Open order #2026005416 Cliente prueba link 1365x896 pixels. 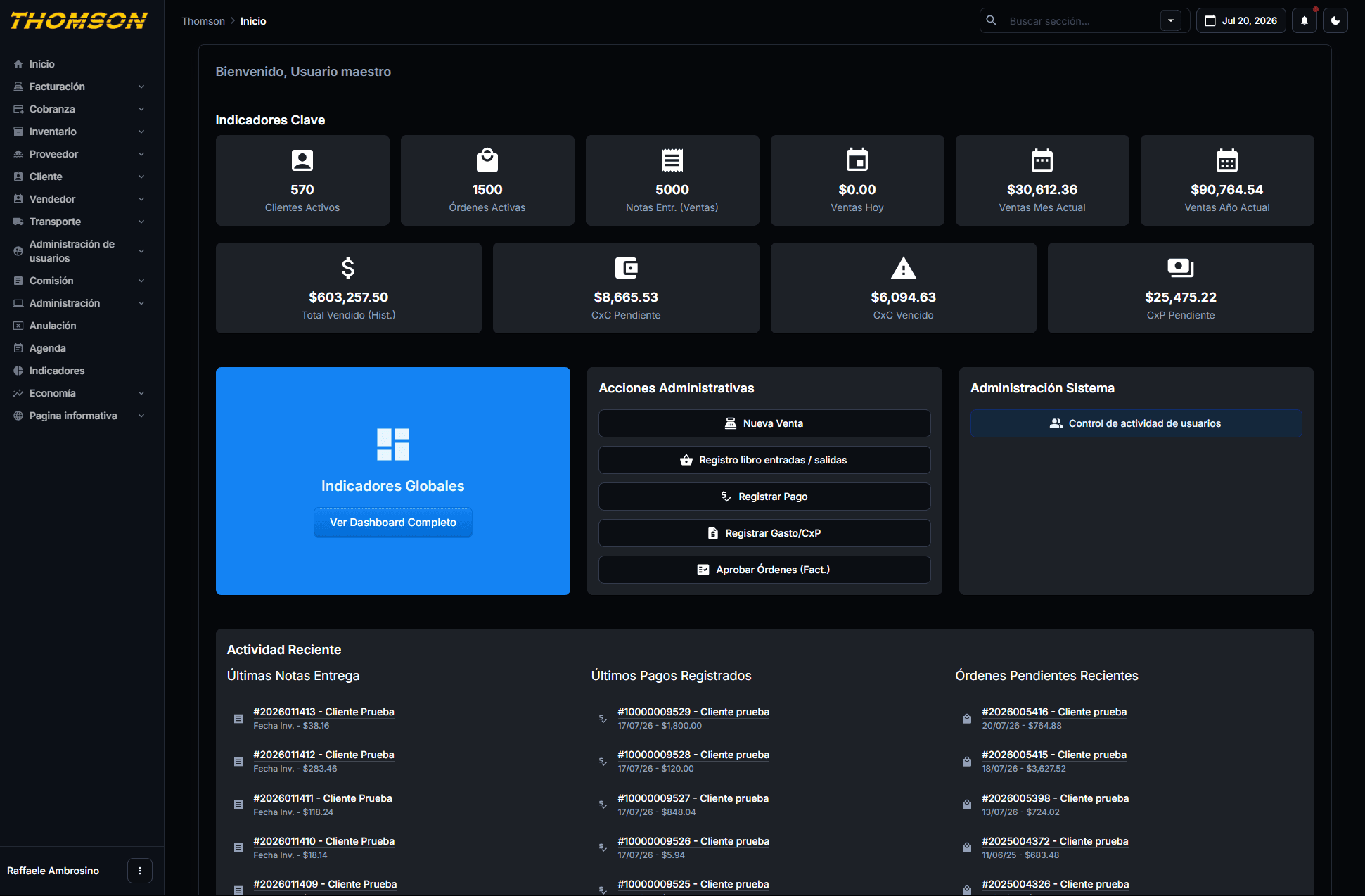[1054, 712]
